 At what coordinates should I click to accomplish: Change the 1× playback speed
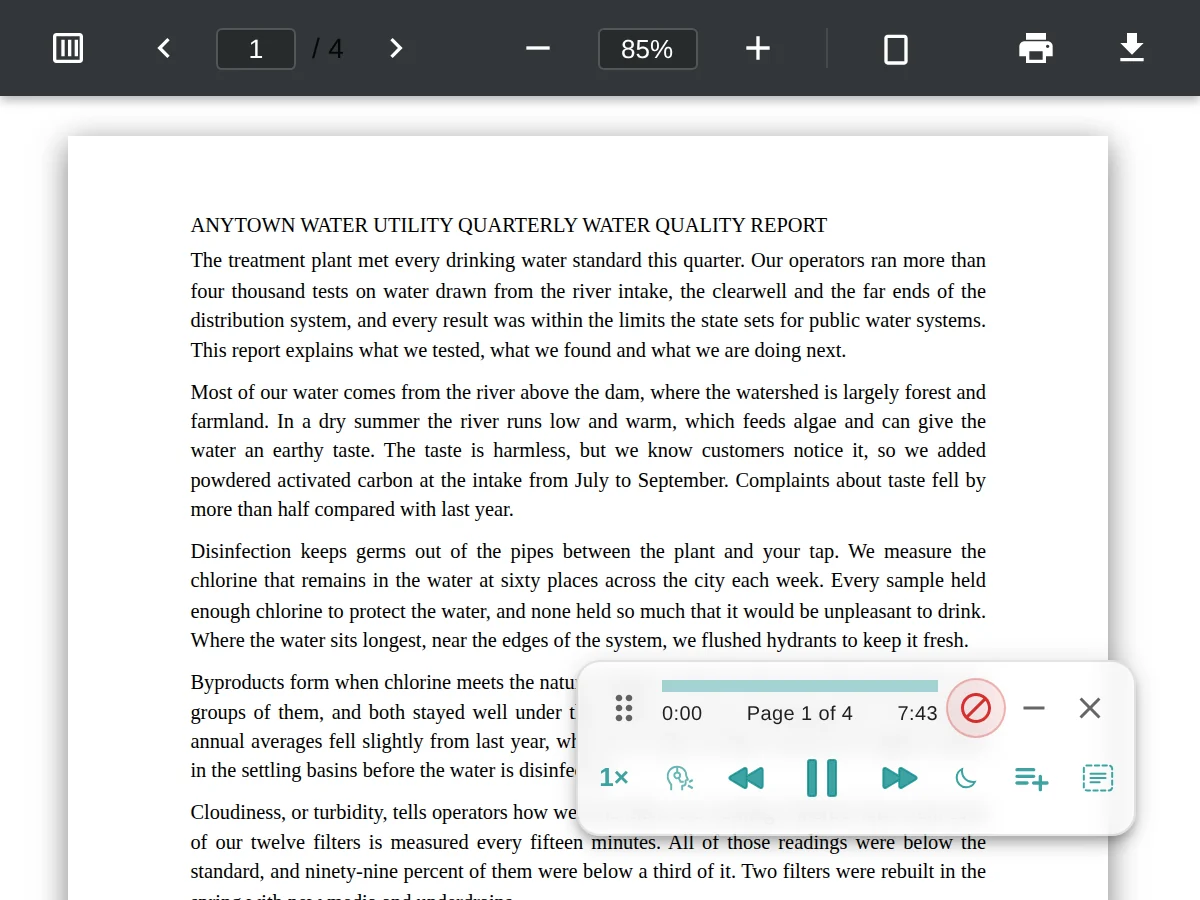click(x=613, y=777)
